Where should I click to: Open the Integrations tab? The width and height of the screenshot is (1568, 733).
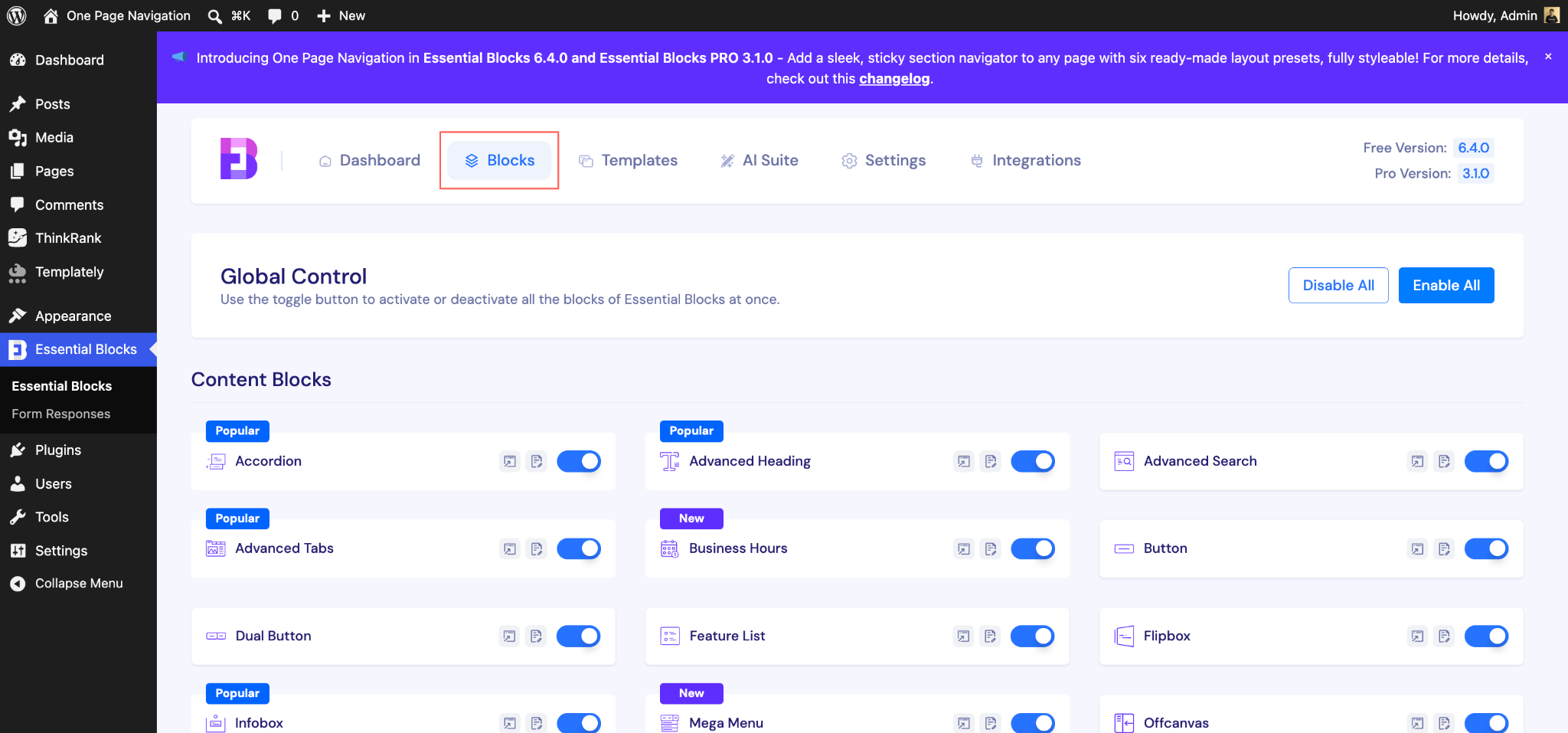(1026, 160)
